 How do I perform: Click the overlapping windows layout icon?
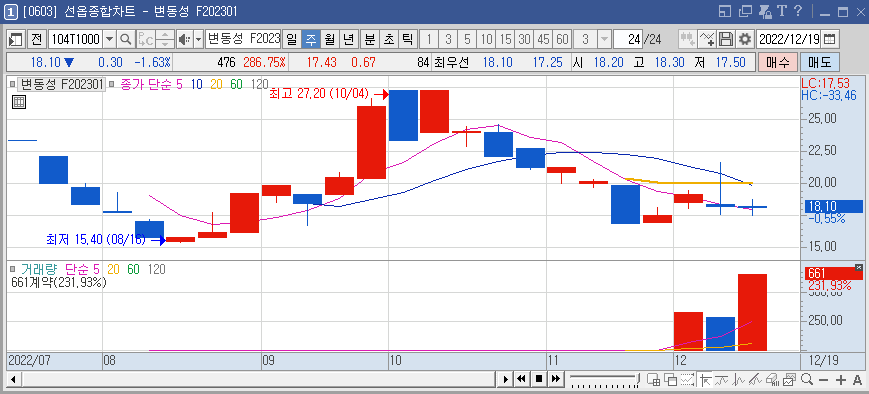point(671,380)
